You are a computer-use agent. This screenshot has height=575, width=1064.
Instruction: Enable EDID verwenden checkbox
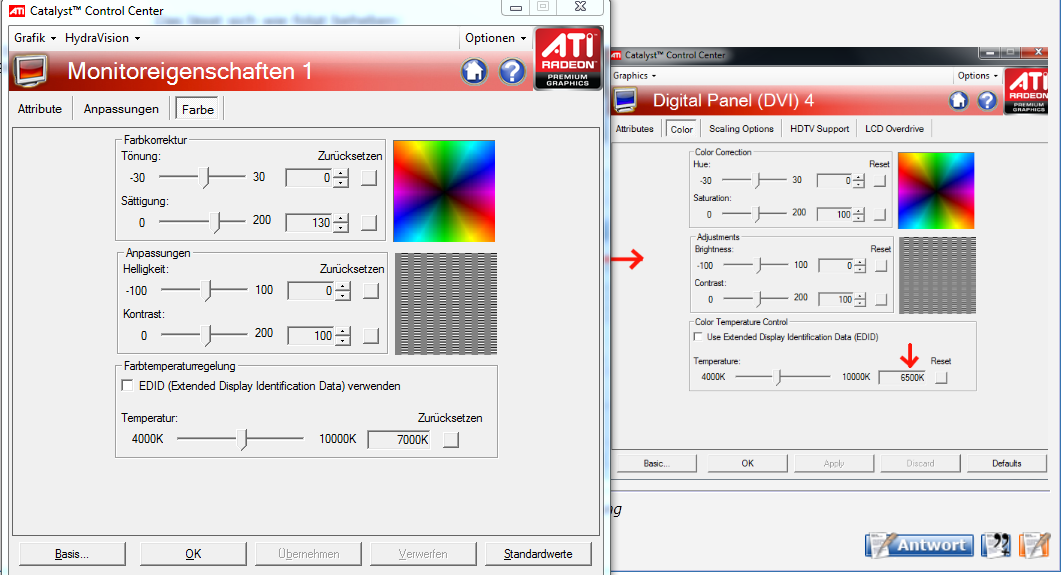tap(127, 386)
